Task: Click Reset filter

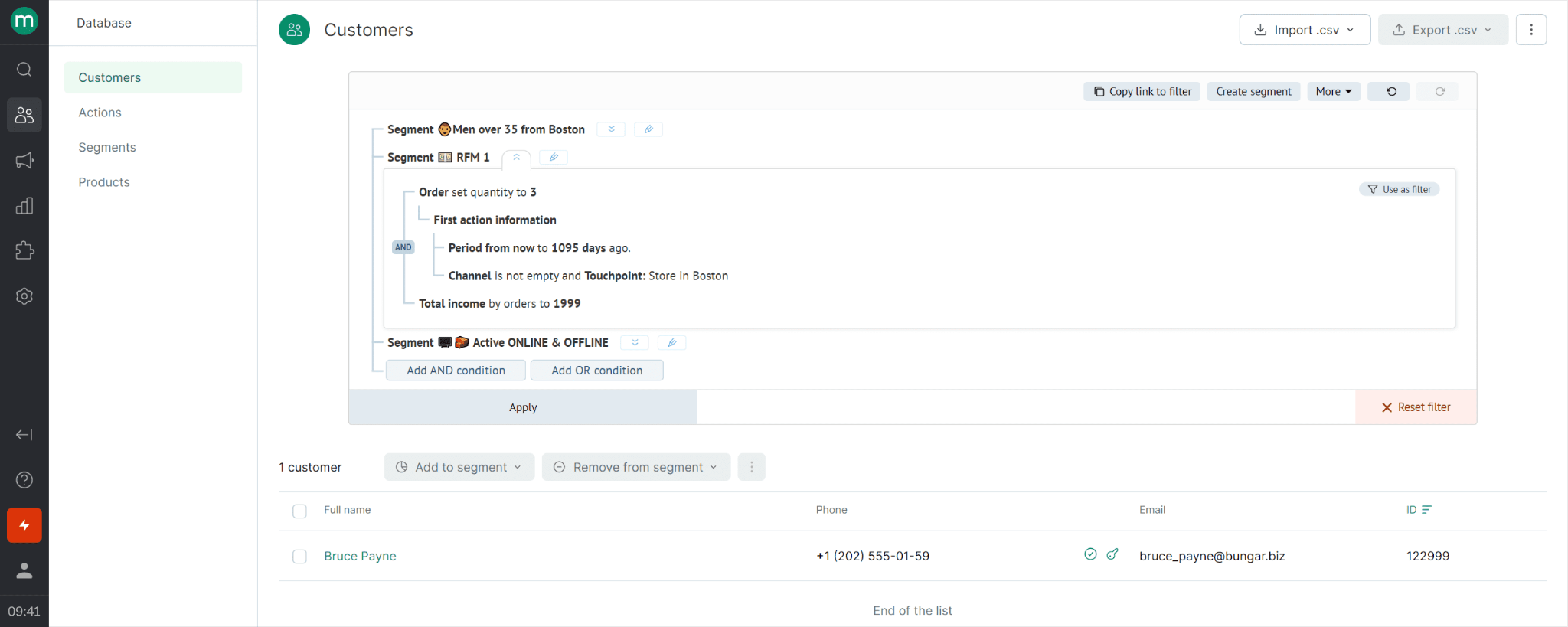Action: pyautogui.click(x=1416, y=407)
